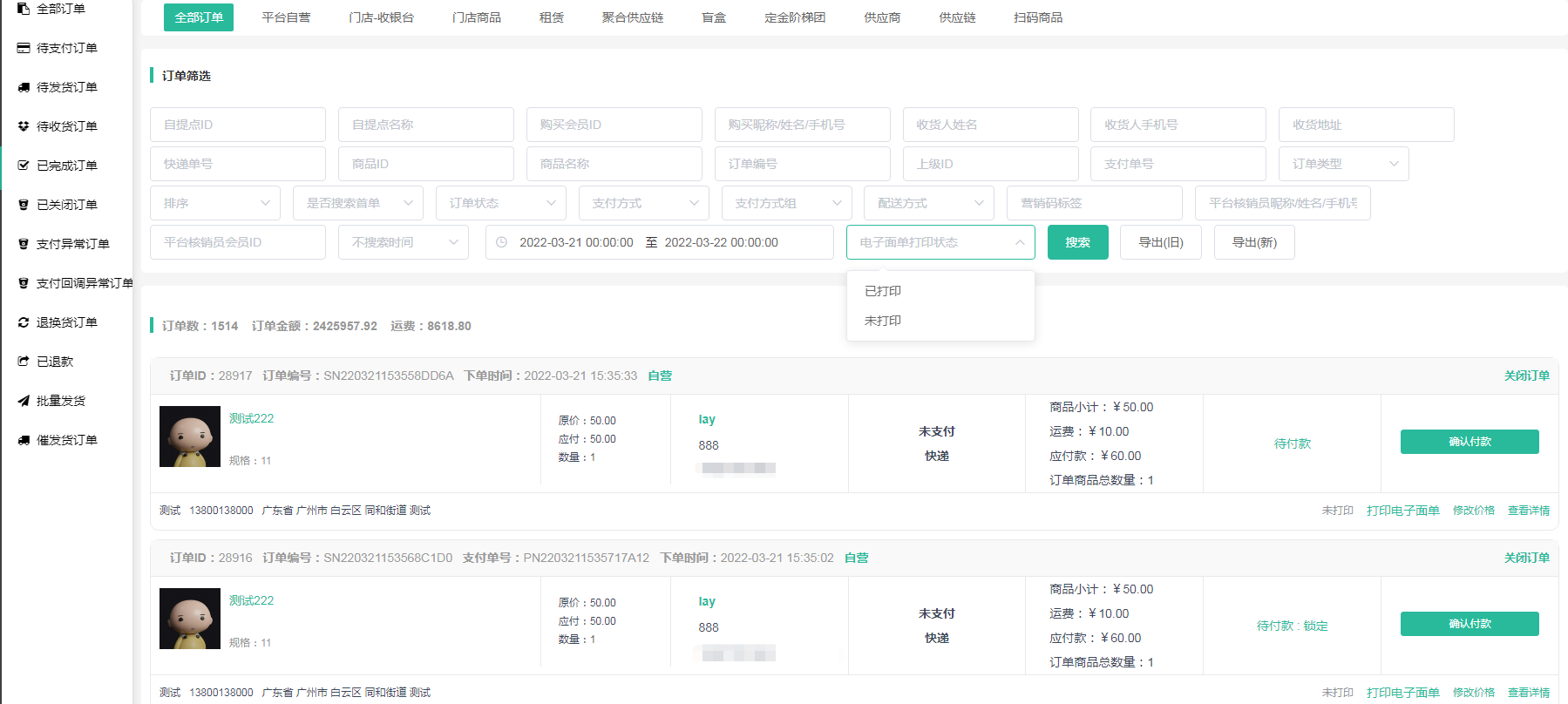Click the clock icon in date range field
Screen dimensions: 1568x704
(502, 242)
